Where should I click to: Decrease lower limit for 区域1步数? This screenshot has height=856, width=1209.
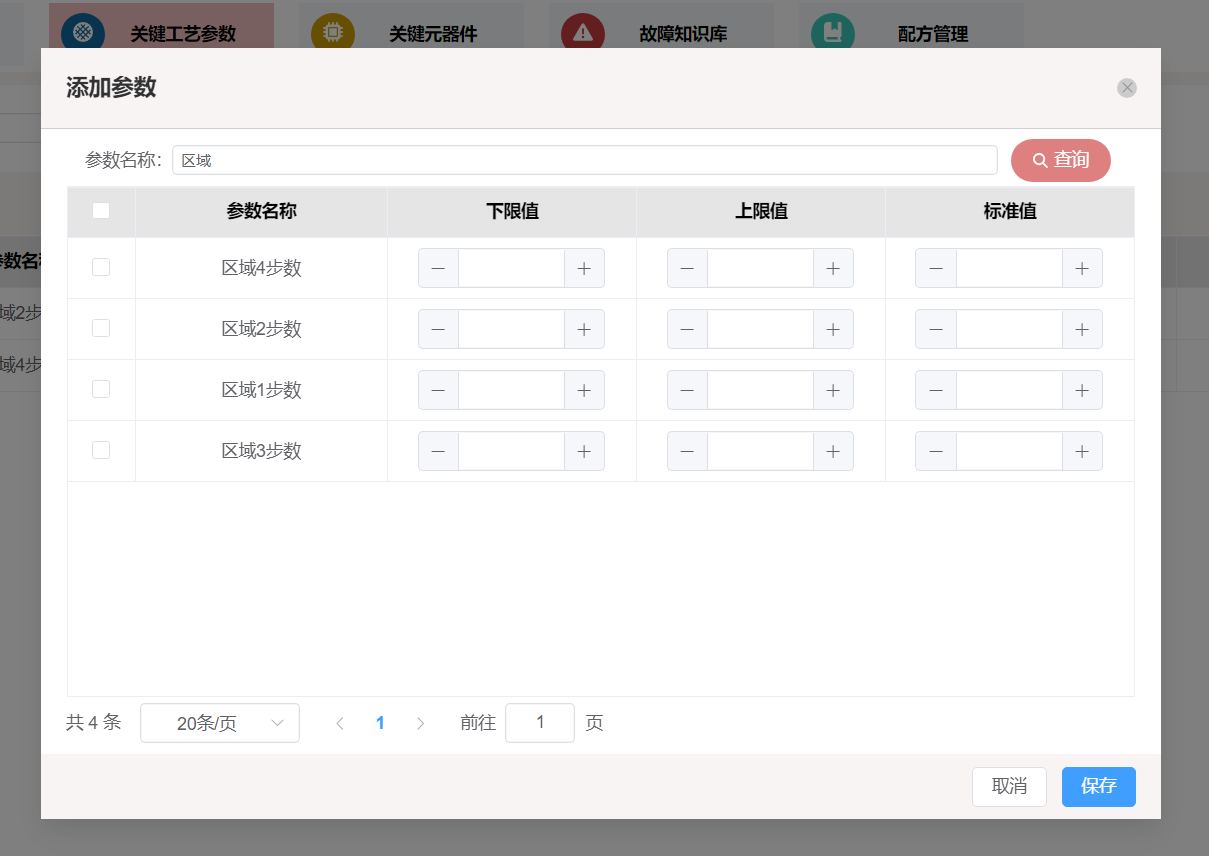click(438, 390)
